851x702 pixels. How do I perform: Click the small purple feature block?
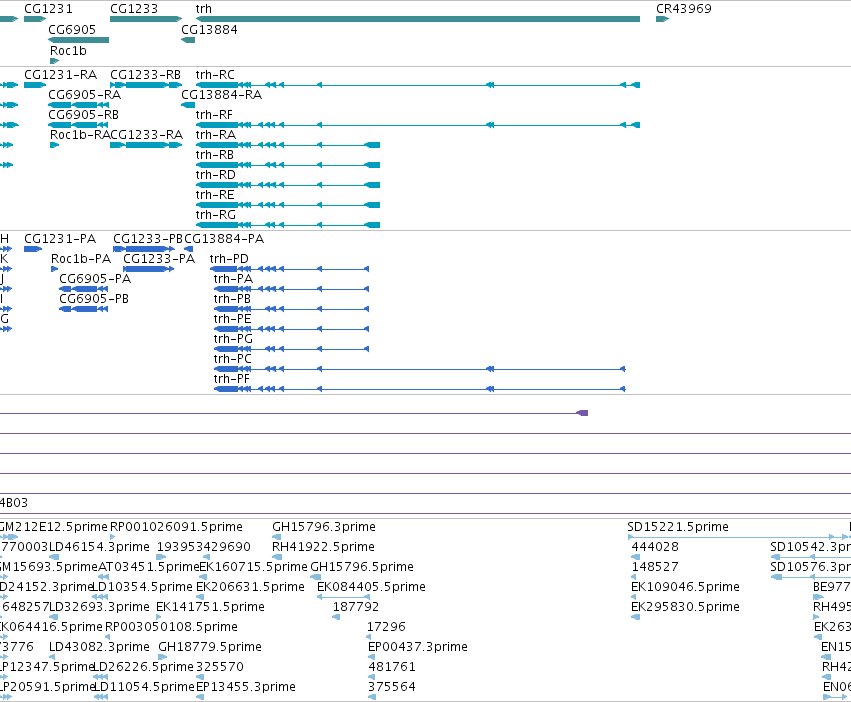tap(582, 413)
